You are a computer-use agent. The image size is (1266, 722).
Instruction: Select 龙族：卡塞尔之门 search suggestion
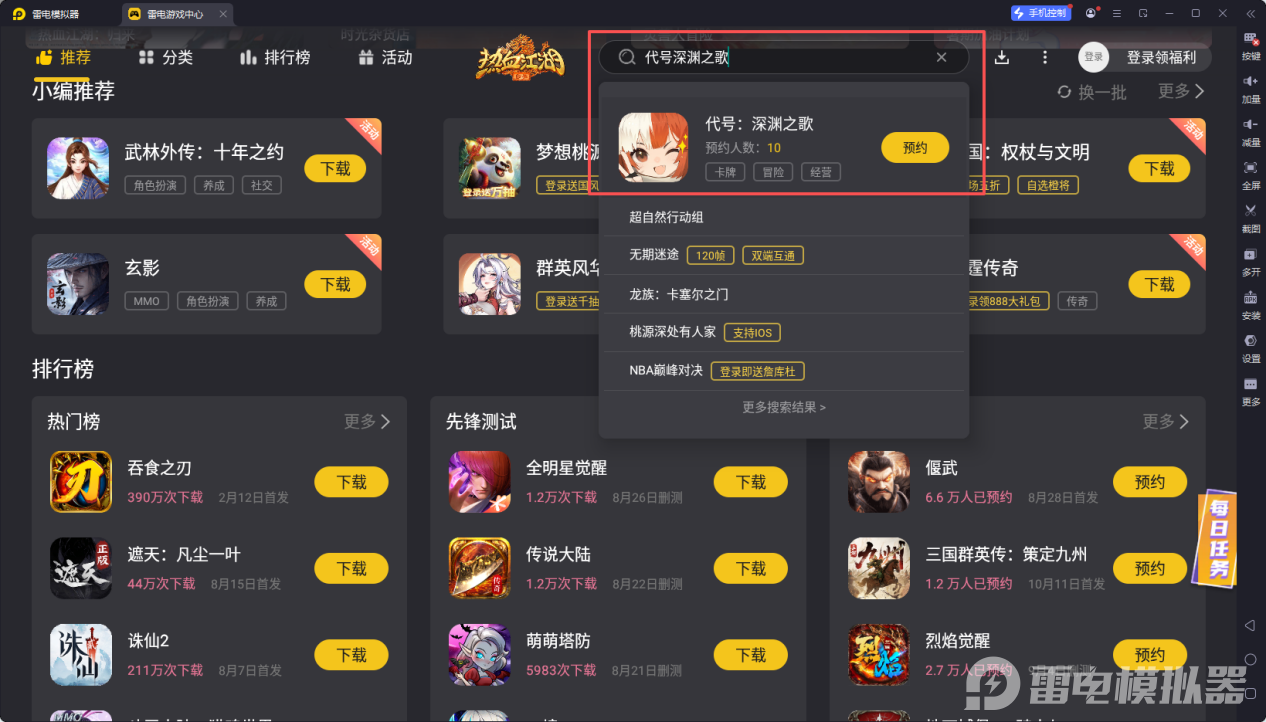(x=783, y=294)
